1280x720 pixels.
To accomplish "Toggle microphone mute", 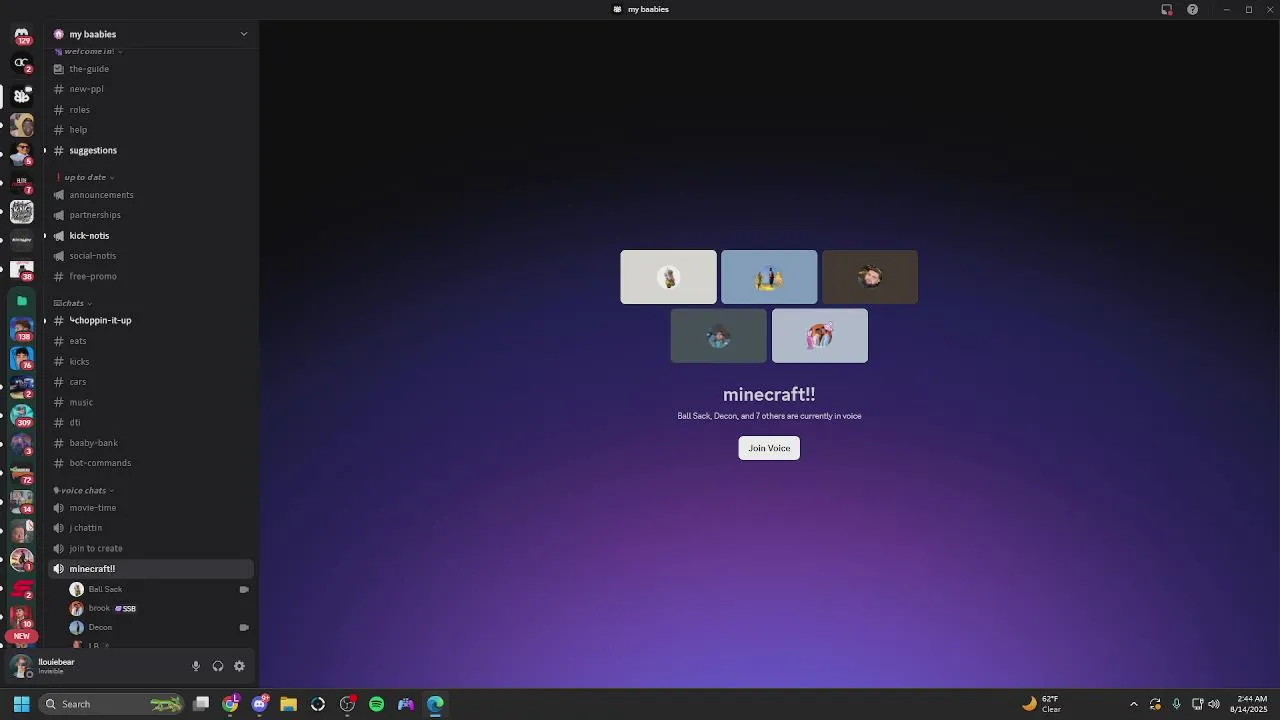I will (x=196, y=666).
